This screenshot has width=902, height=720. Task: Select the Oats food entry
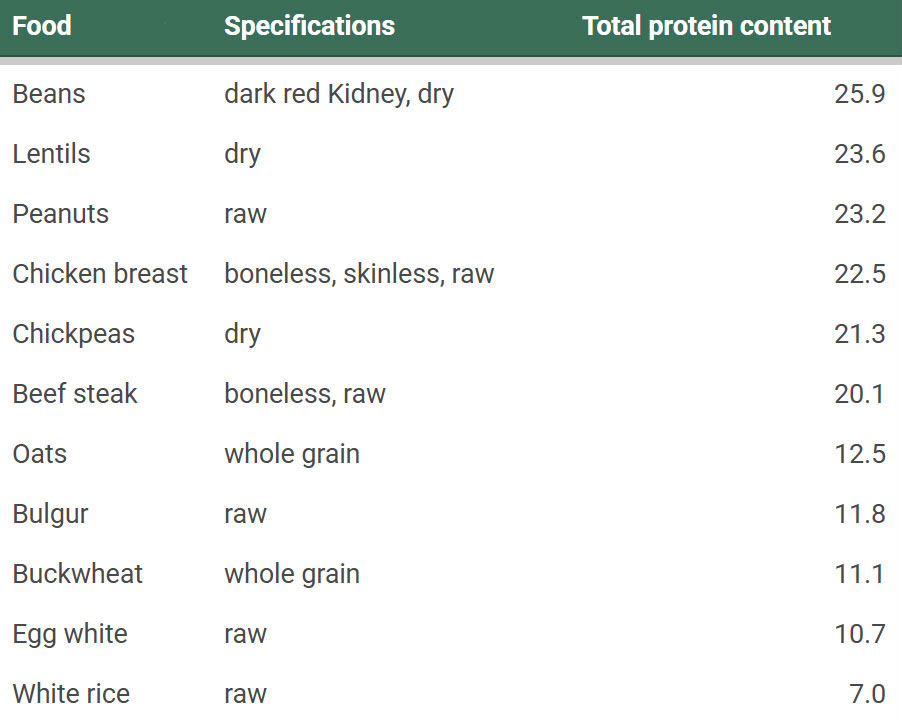pos(40,454)
